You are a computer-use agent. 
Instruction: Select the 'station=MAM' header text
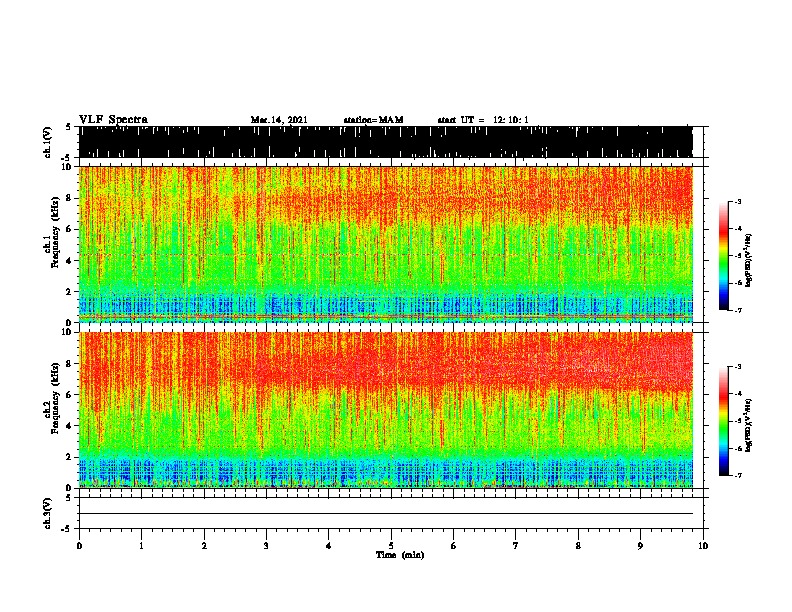click(x=373, y=120)
